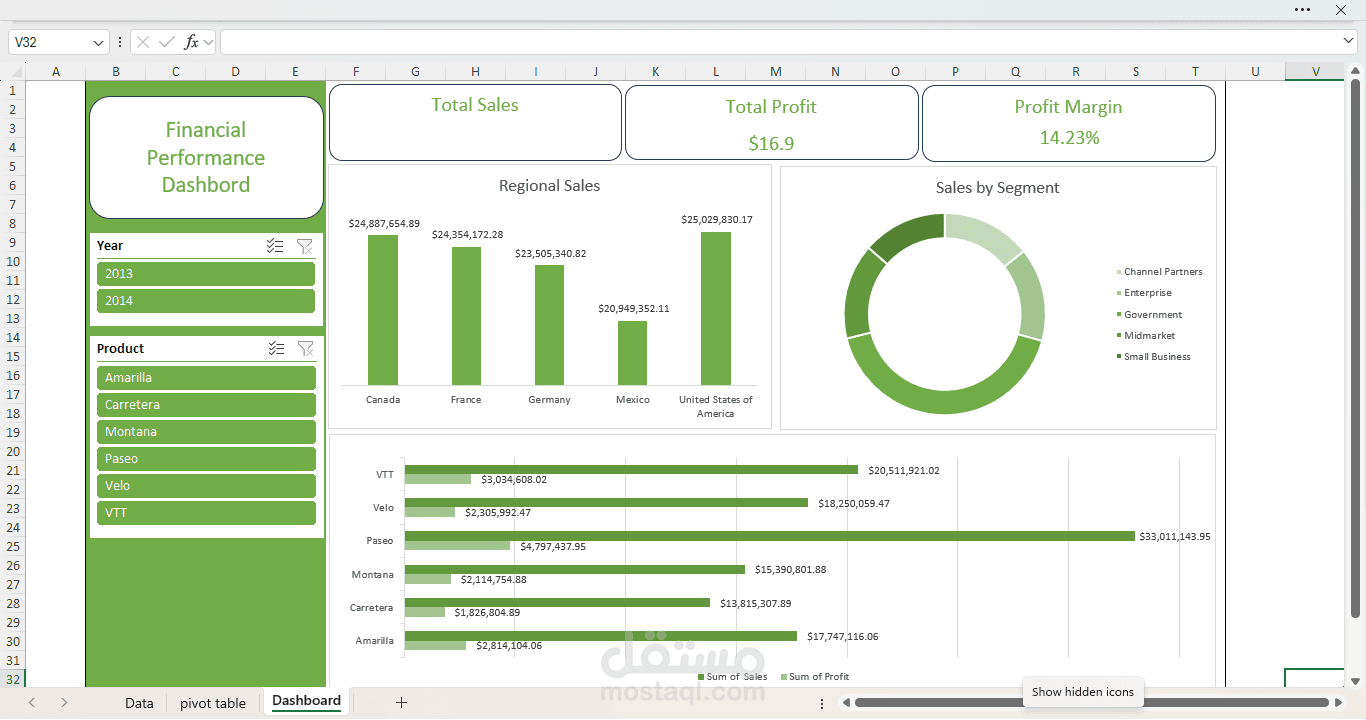The width and height of the screenshot is (1366, 720).
Task: Clear the Product slicer filter
Action: coord(305,348)
